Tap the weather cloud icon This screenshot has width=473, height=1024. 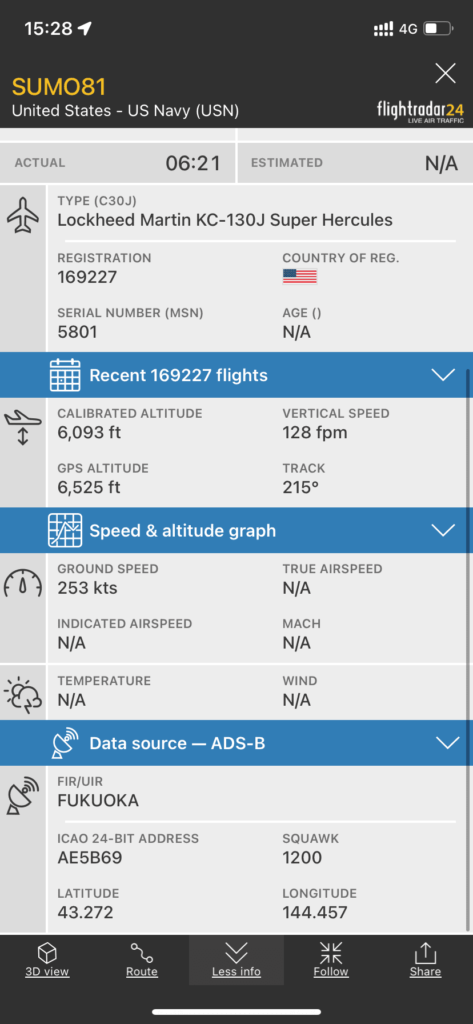(x=23, y=695)
